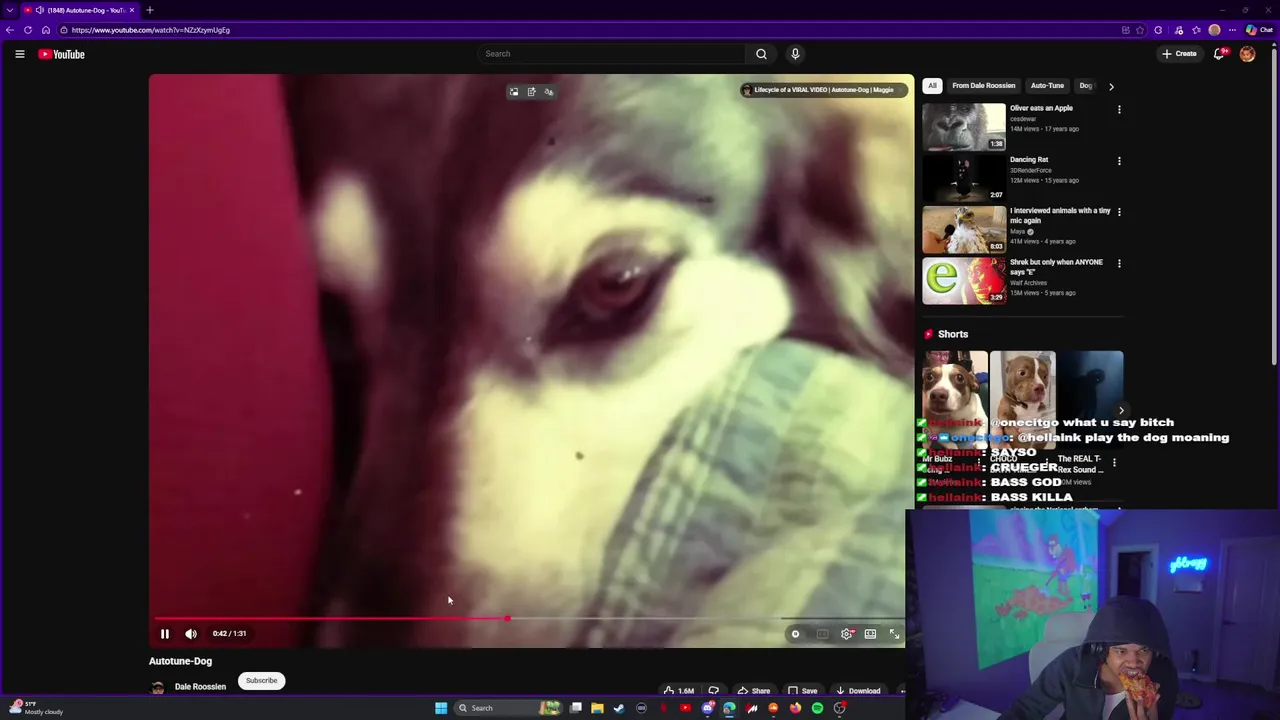Open Steam from taskbar

pos(619,708)
